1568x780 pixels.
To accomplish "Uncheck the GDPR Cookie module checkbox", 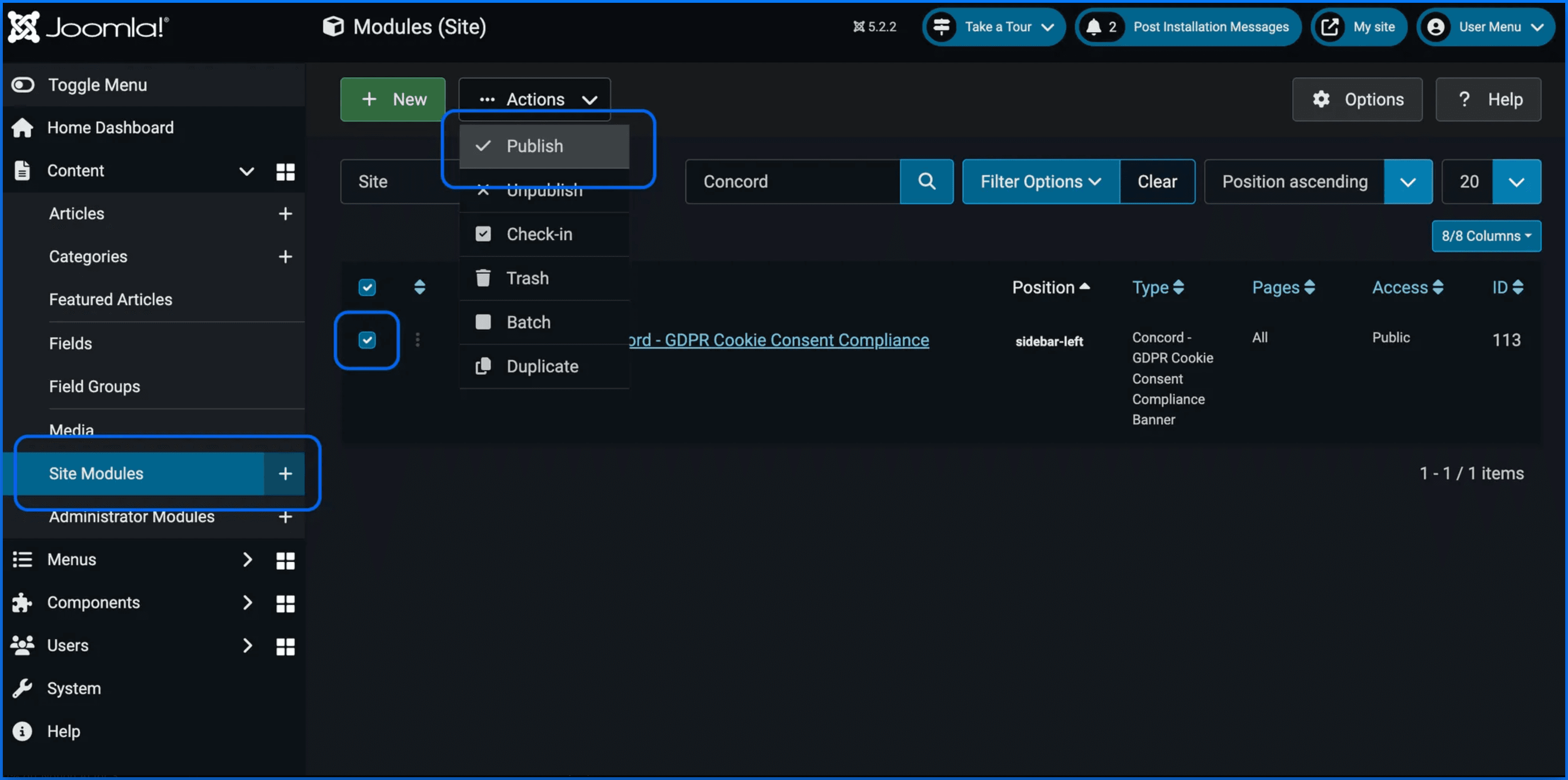I will [x=367, y=340].
